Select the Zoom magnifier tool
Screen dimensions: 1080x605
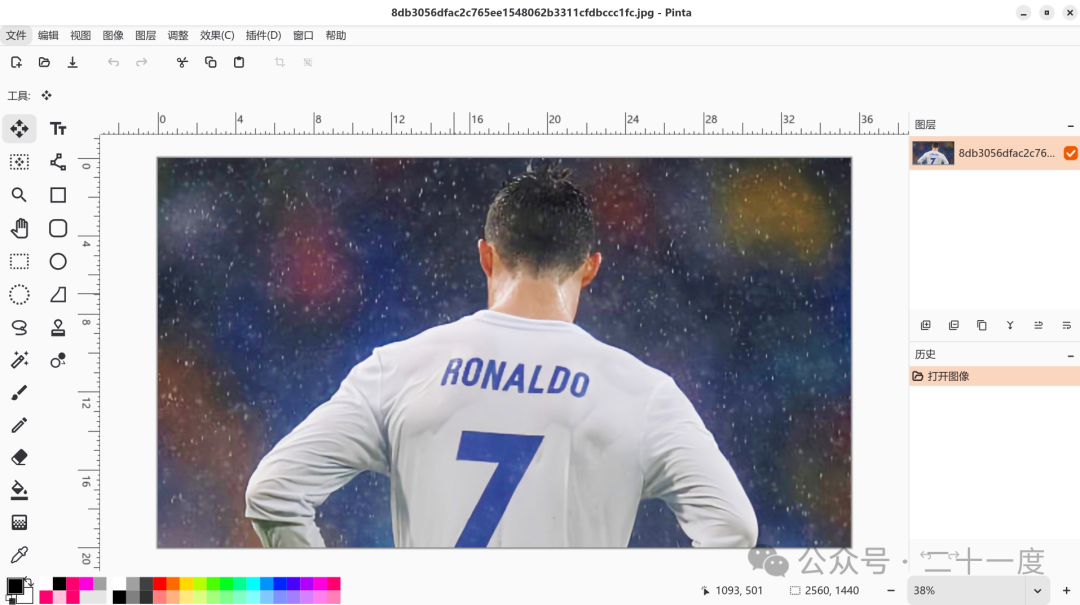19,195
